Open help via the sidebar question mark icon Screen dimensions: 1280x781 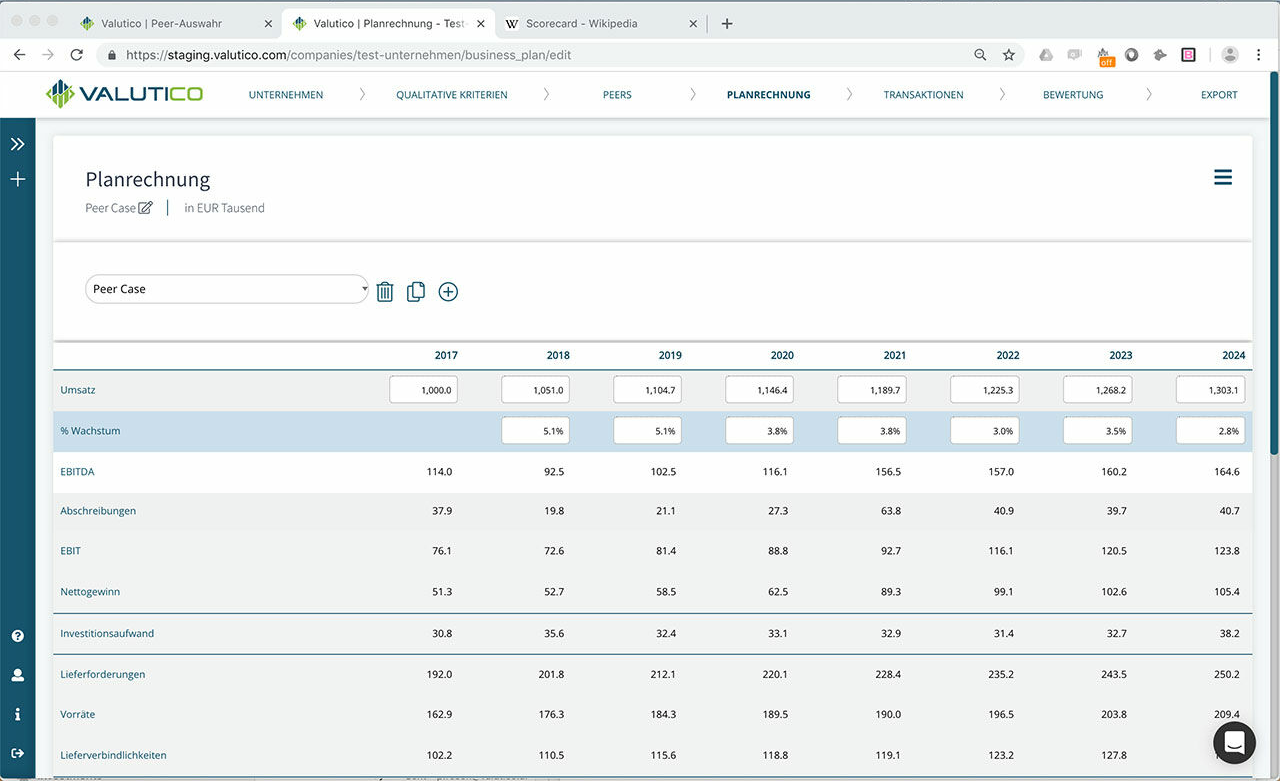(x=17, y=636)
